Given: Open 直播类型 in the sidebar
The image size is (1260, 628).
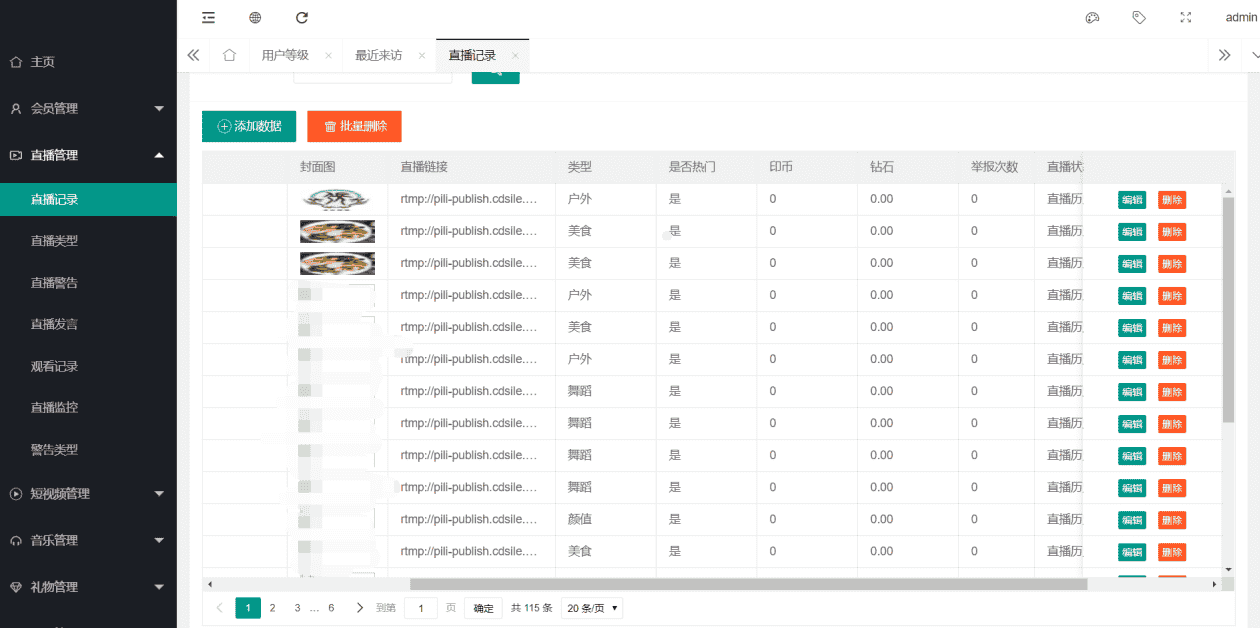Looking at the screenshot, I should click(x=55, y=241).
